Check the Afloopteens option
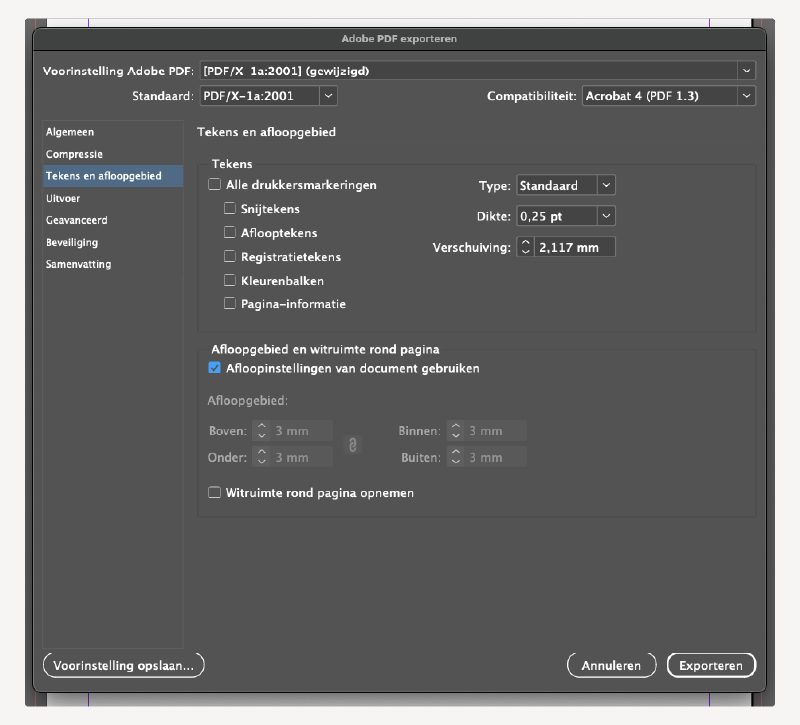 230,232
